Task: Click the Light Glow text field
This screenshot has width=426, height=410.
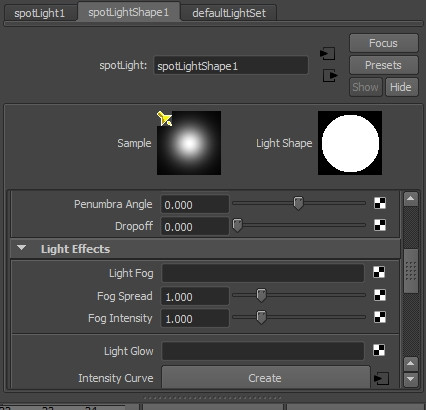Action: [263, 351]
